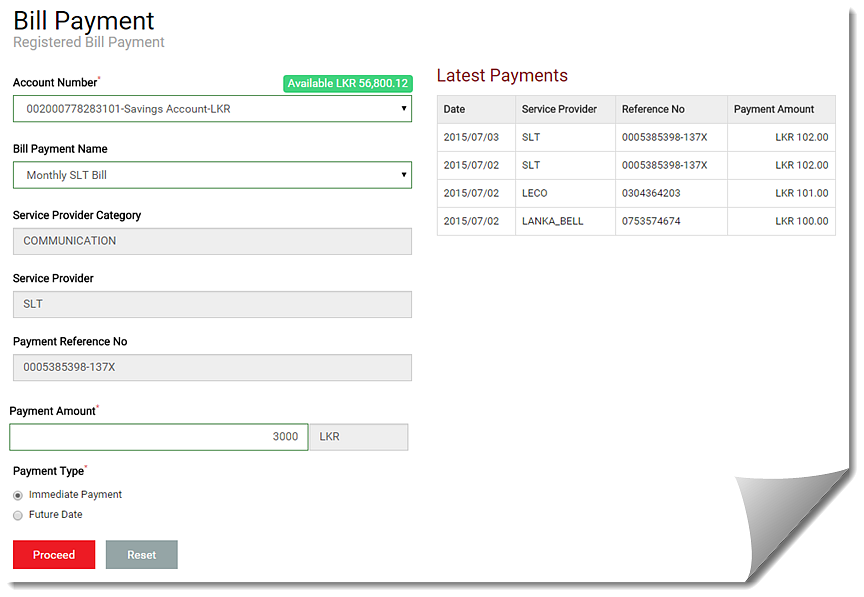The image size is (864, 597).
Task: Click the Date column header
Action: (x=476, y=109)
